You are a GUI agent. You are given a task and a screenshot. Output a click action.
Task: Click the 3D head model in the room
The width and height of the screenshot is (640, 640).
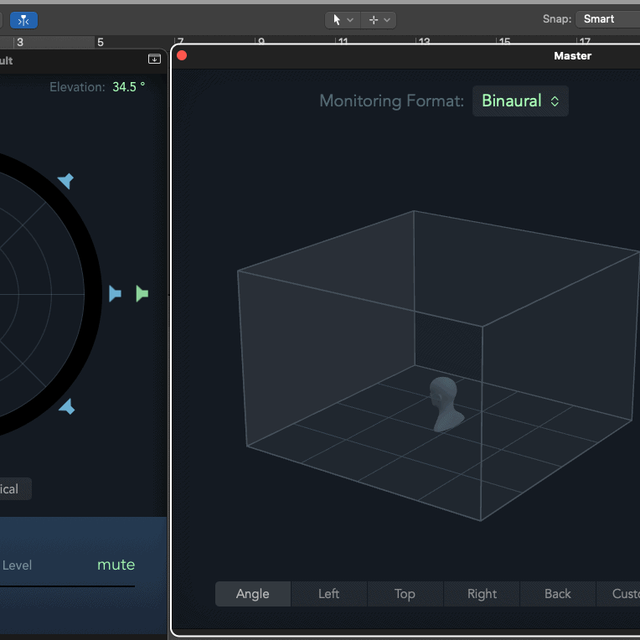pos(446,404)
